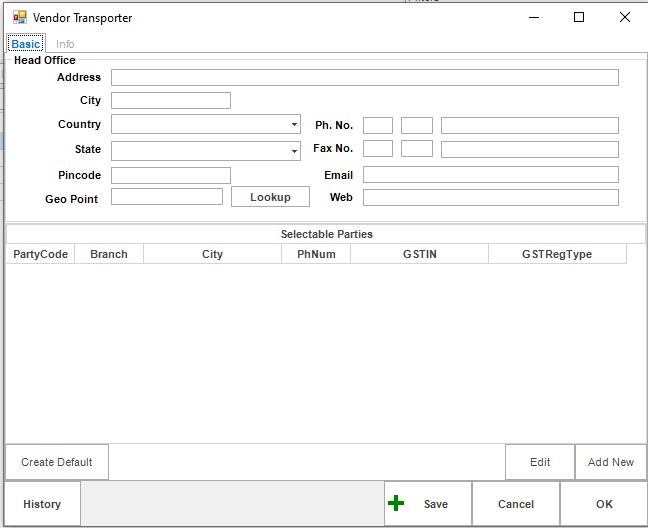The image size is (648, 528).
Task: Click the Vendor Transporter window icon
Action: click(x=19, y=18)
